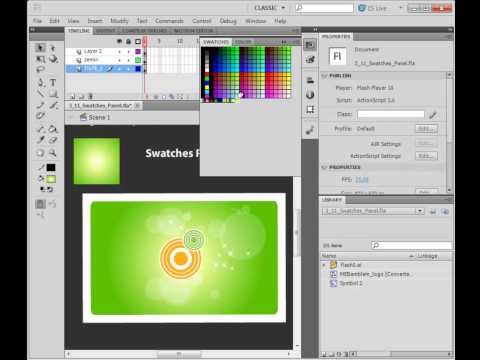Image resolution: width=480 pixels, height=360 pixels.
Task: Select the Line tool
Action: [x=41, y=94]
